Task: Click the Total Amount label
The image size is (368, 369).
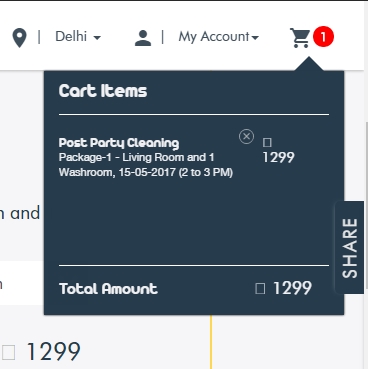Action: point(108,289)
